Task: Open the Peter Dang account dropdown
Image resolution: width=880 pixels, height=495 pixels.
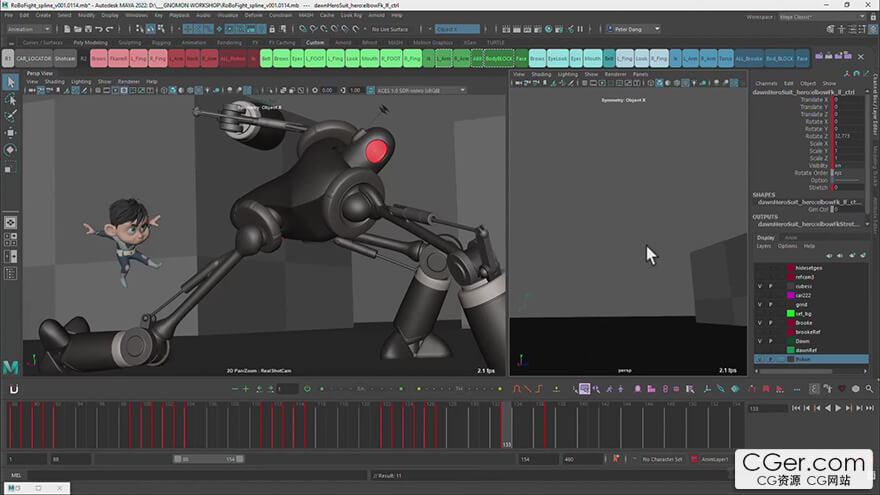Action: point(633,29)
